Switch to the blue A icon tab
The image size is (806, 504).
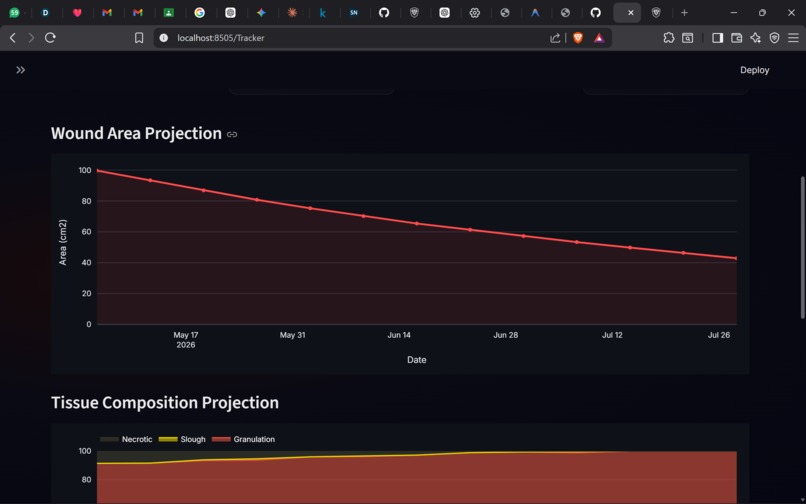[x=535, y=13]
